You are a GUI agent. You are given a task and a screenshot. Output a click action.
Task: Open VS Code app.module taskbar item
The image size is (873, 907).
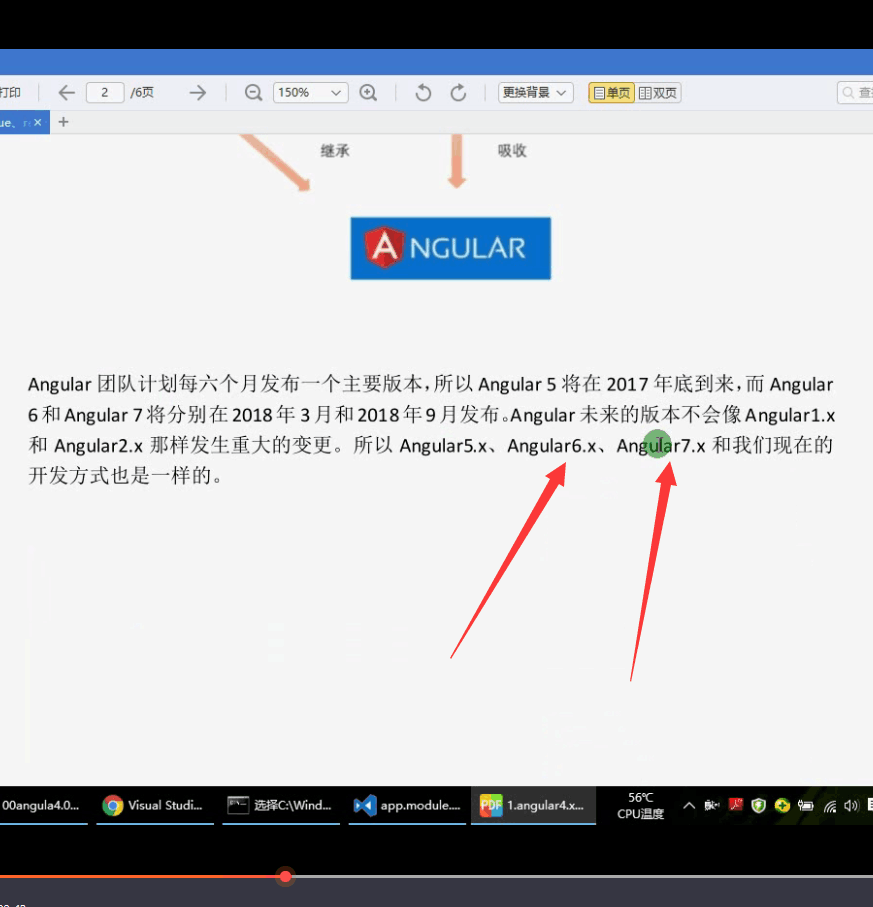click(x=407, y=805)
